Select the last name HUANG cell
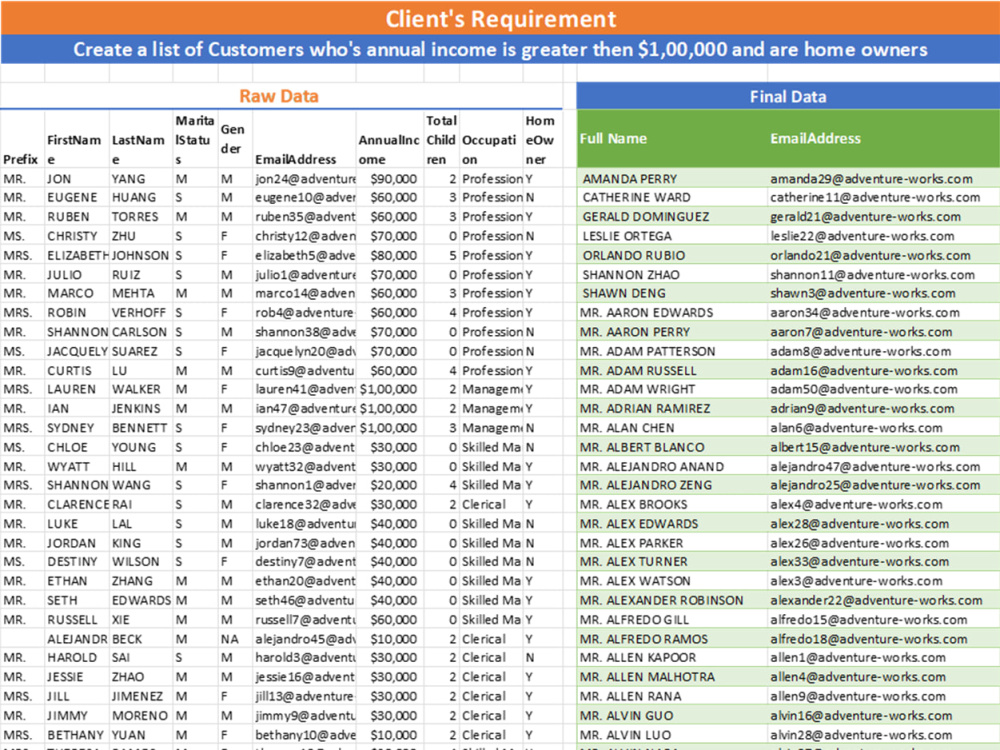1000x750 pixels. [x=141, y=198]
